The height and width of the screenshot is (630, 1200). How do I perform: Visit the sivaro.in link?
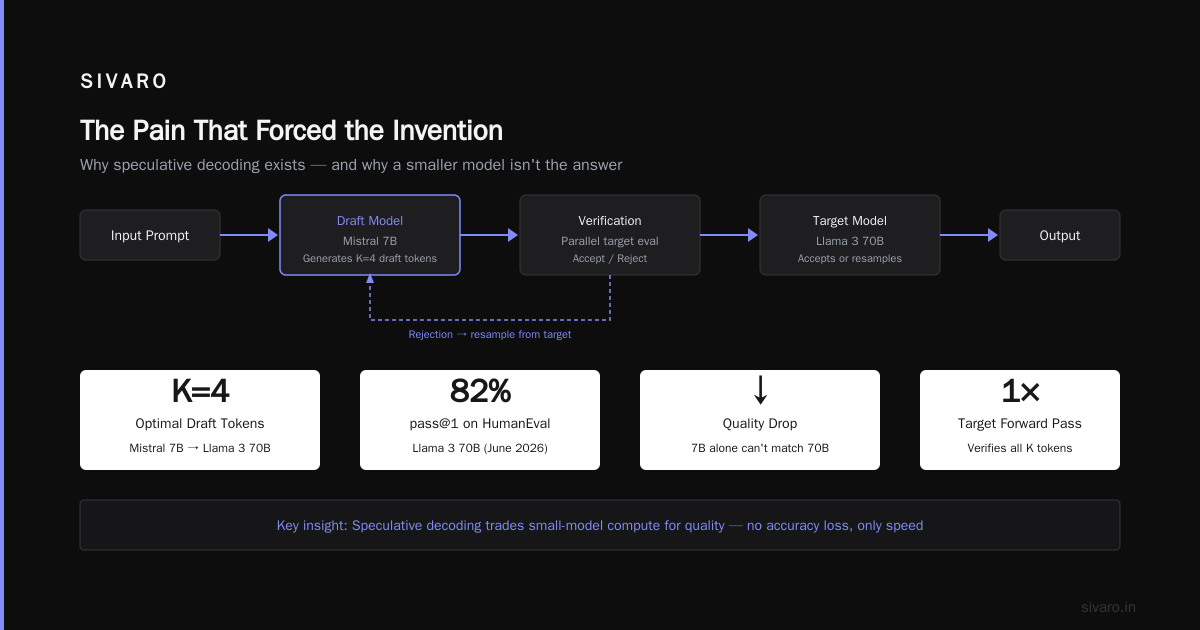pyautogui.click(x=1108, y=607)
